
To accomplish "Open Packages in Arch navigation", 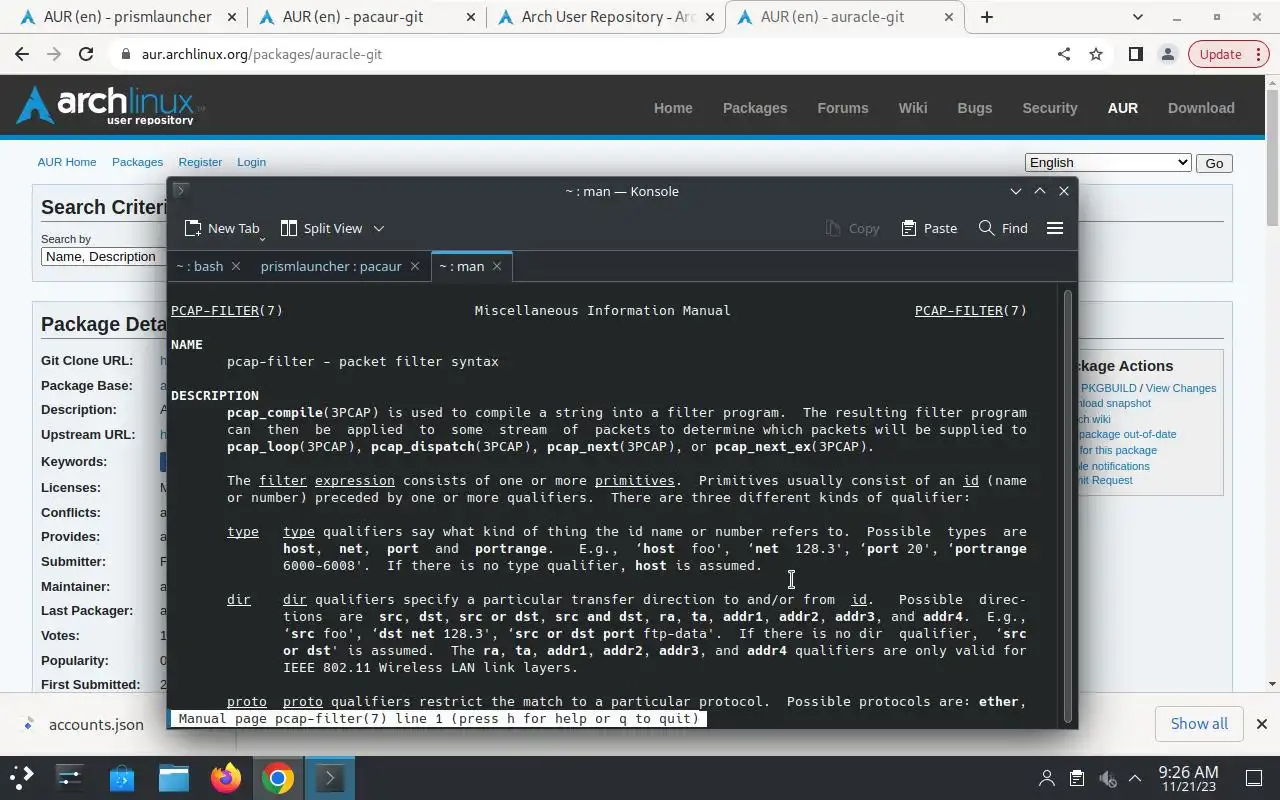I will coord(755,108).
